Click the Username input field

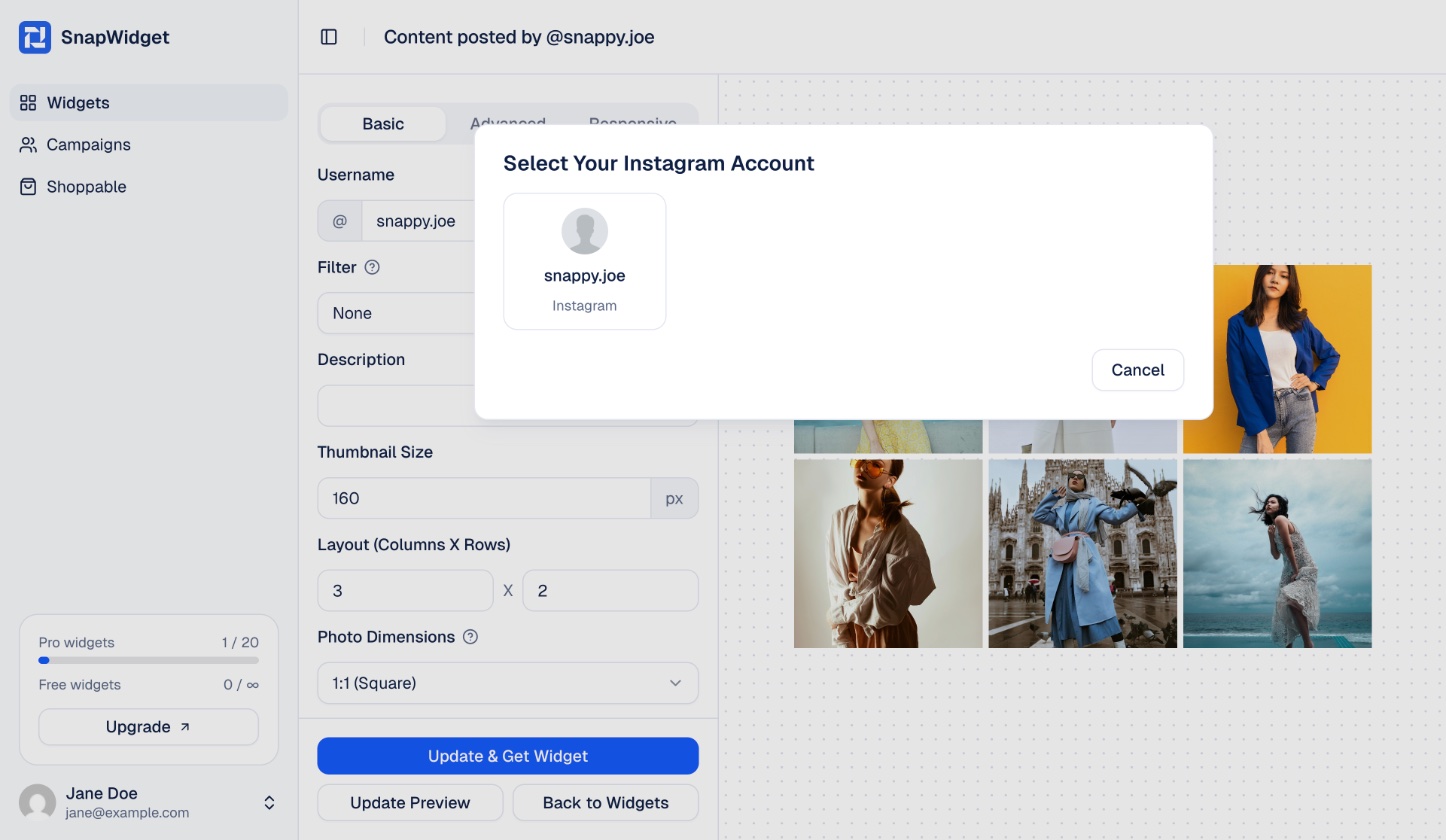(x=420, y=221)
